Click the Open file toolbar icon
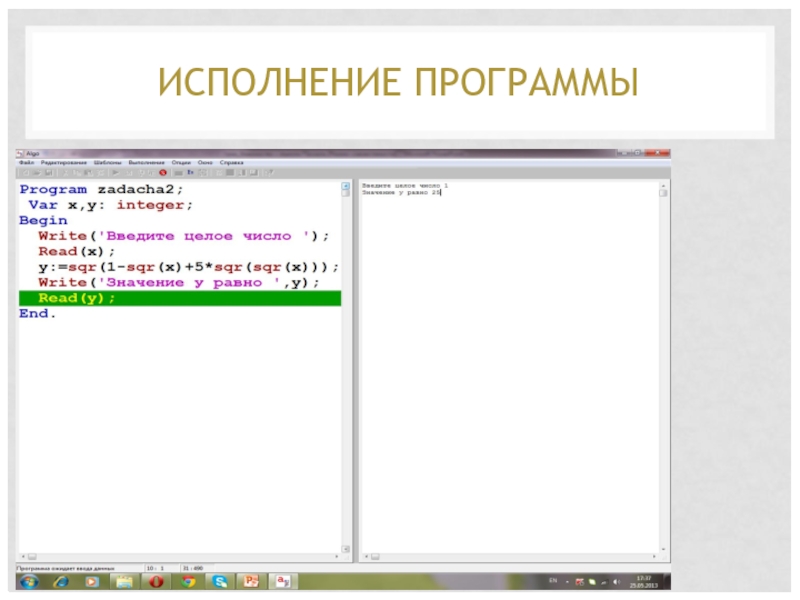Image resolution: width=800 pixels, height=600 pixels. click(37, 173)
